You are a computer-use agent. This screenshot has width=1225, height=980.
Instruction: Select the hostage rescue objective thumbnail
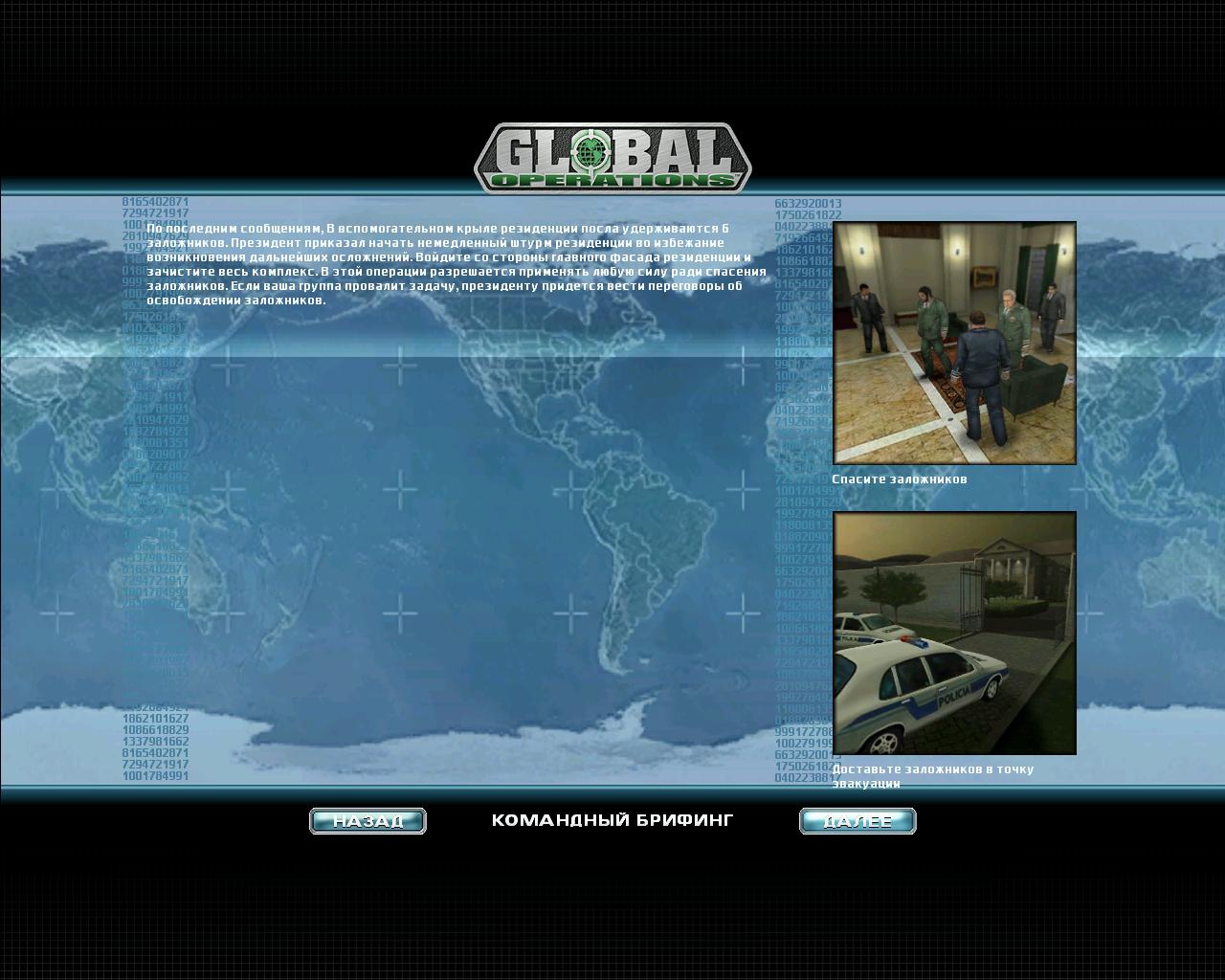pyautogui.click(x=954, y=343)
